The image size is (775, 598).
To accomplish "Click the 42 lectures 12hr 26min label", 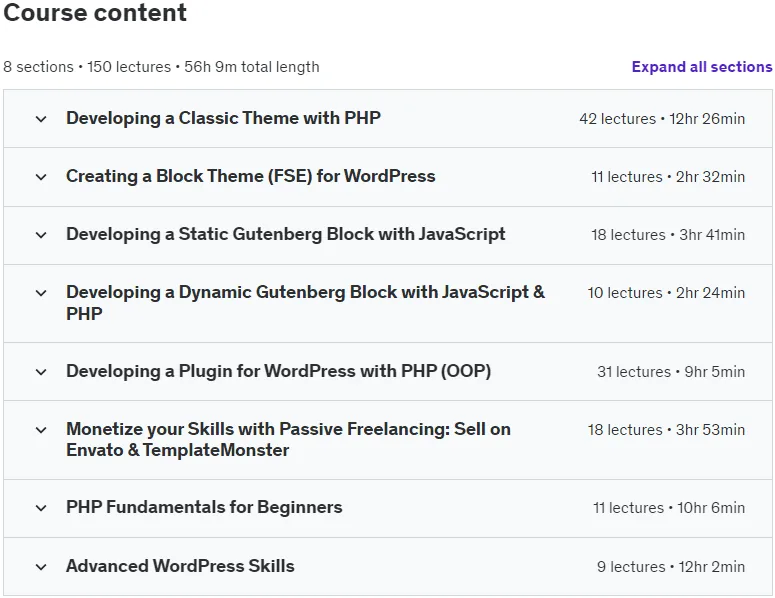I will click(662, 119).
